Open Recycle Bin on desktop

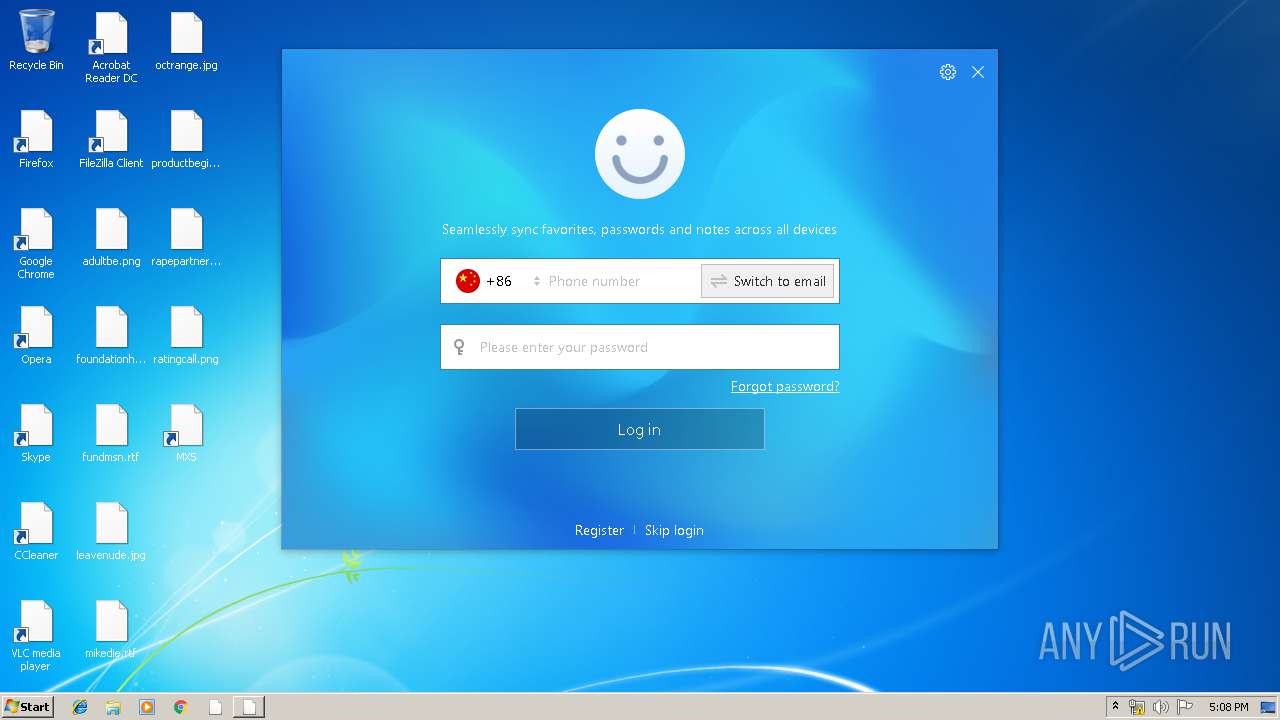pyautogui.click(x=36, y=40)
